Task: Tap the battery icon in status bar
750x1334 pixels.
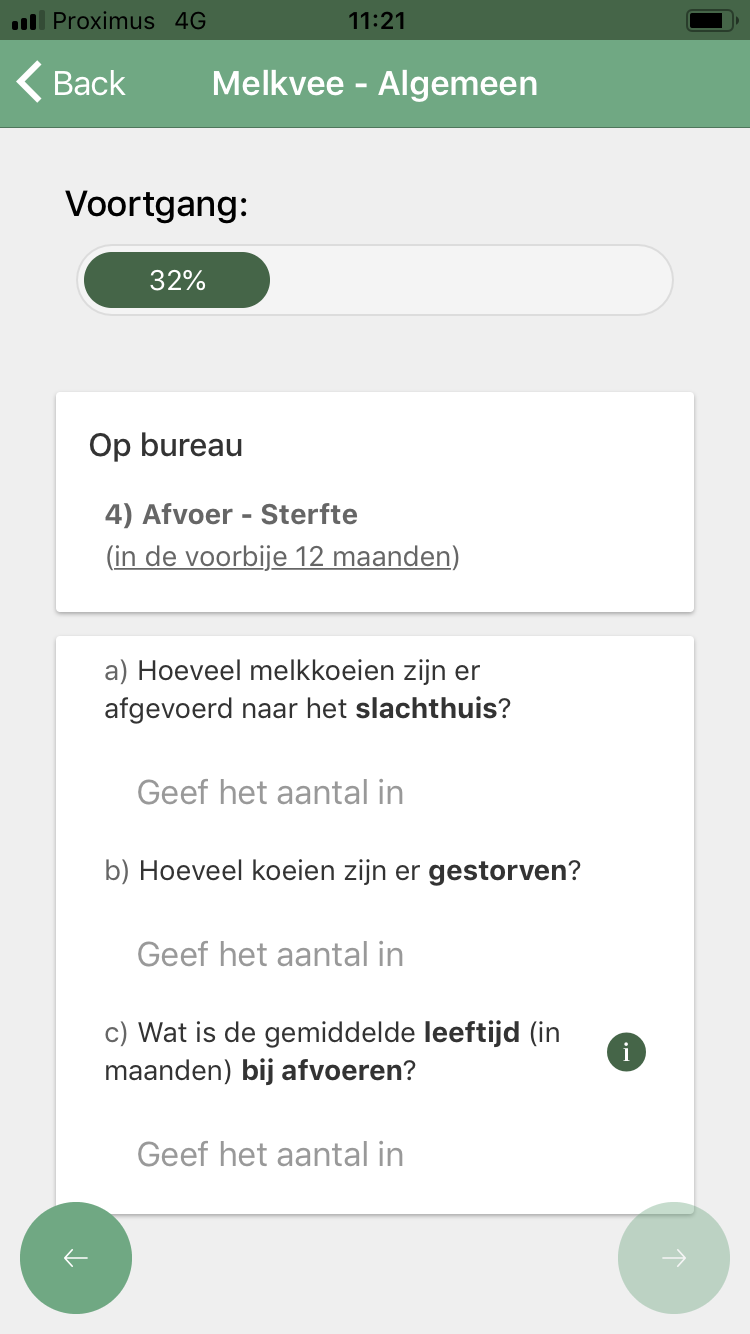Action: [711, 20]
